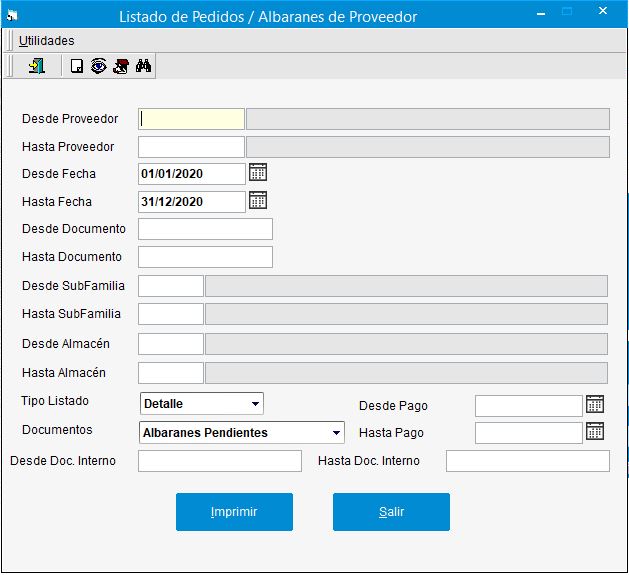Click the 'Hasta Documento' label
The image size is (629, 575).
coord(72,257)
